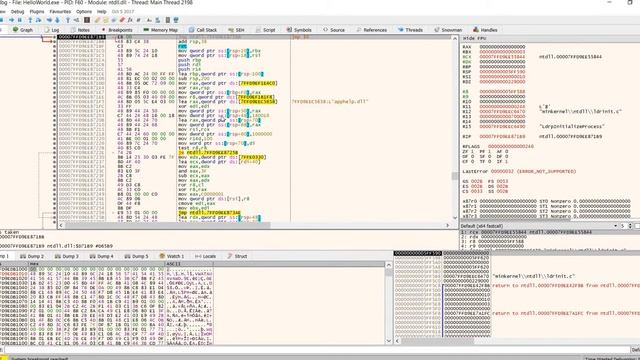Open the String search toolbar icon
The height and width of the screenshot is (360, 640).
click(149, 20)
